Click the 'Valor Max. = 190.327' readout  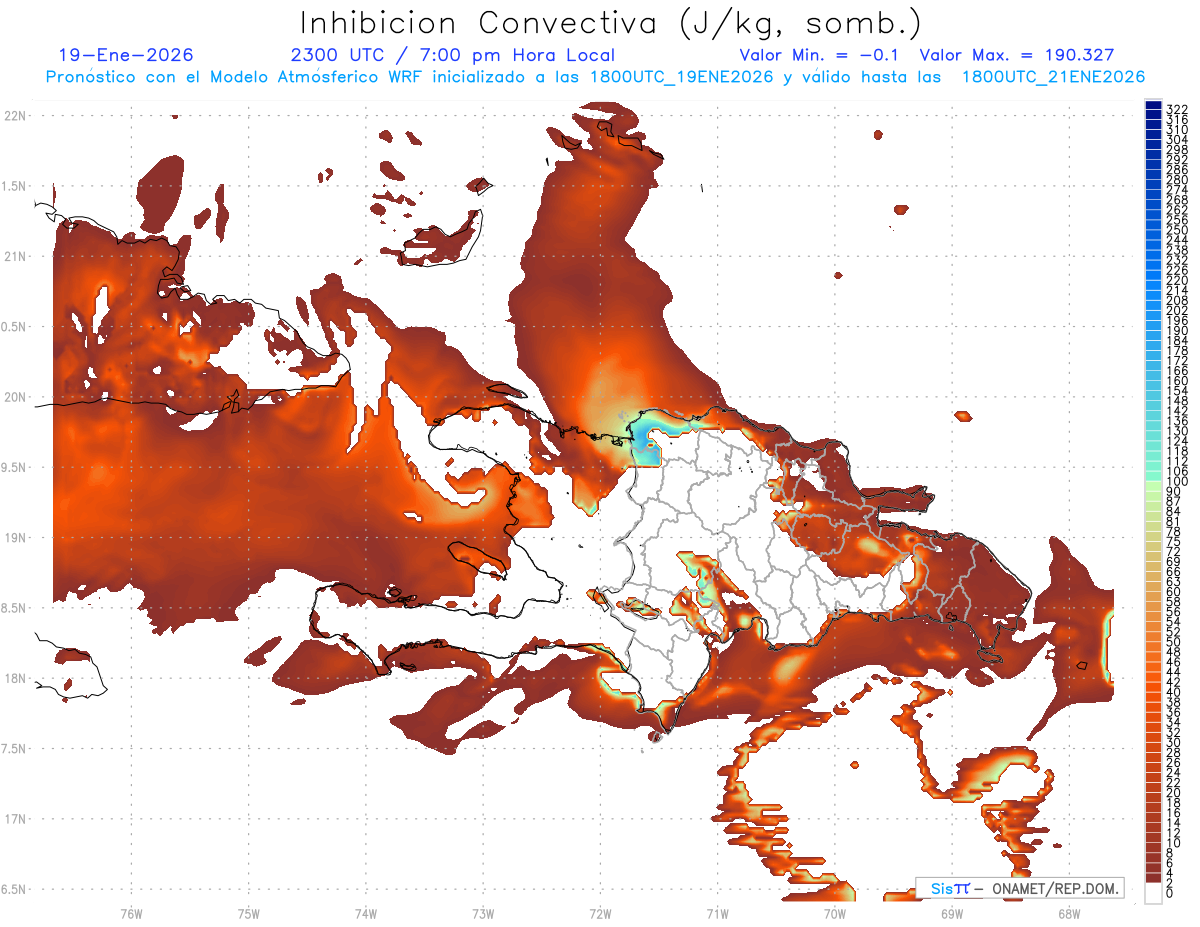click(1017, 56)
